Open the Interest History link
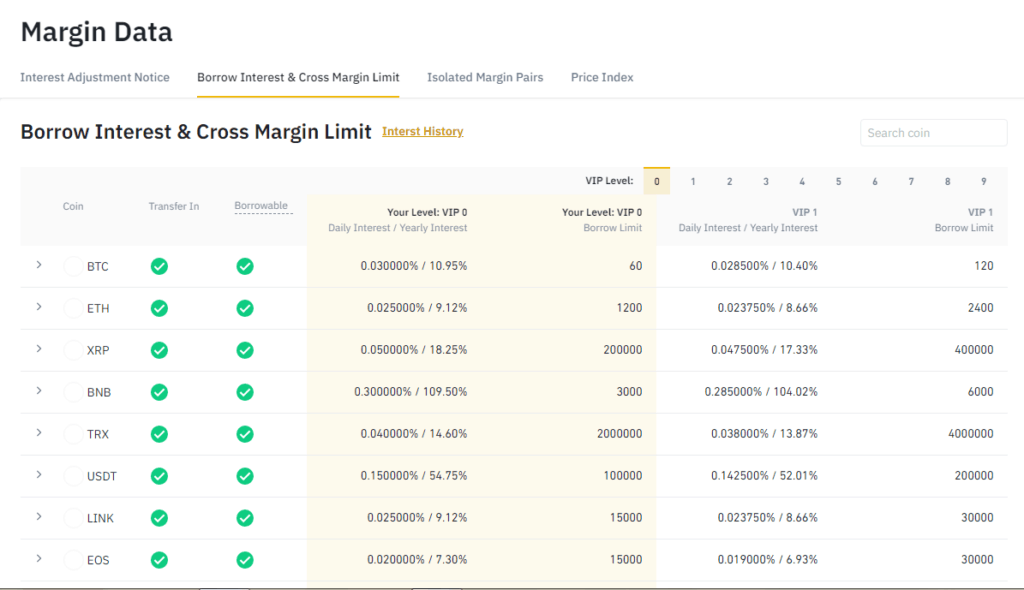1024x590 pixels. tap(422, 130)
